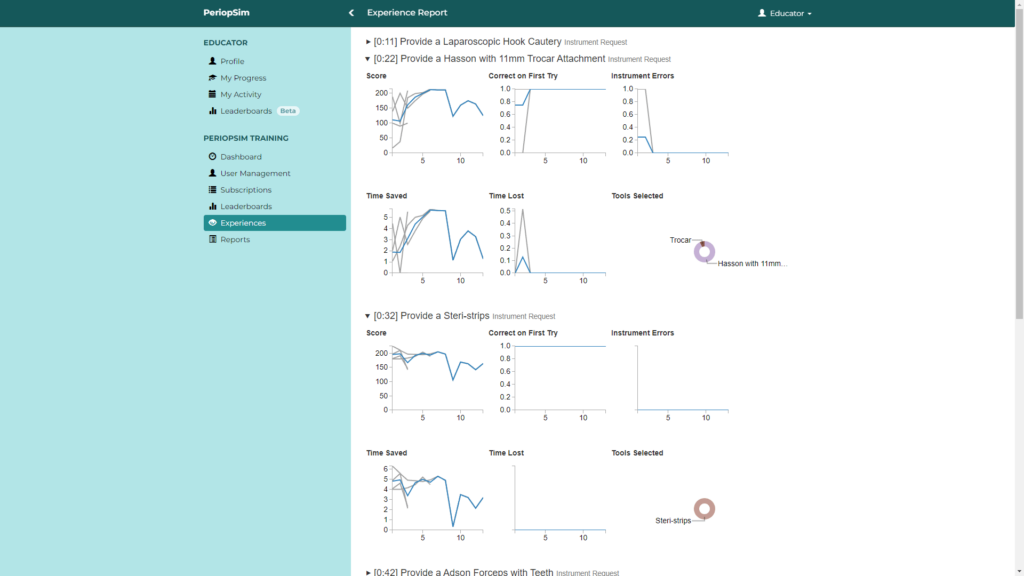
Task: Open Subscriptions via its list icon
Action: (210, 189)
